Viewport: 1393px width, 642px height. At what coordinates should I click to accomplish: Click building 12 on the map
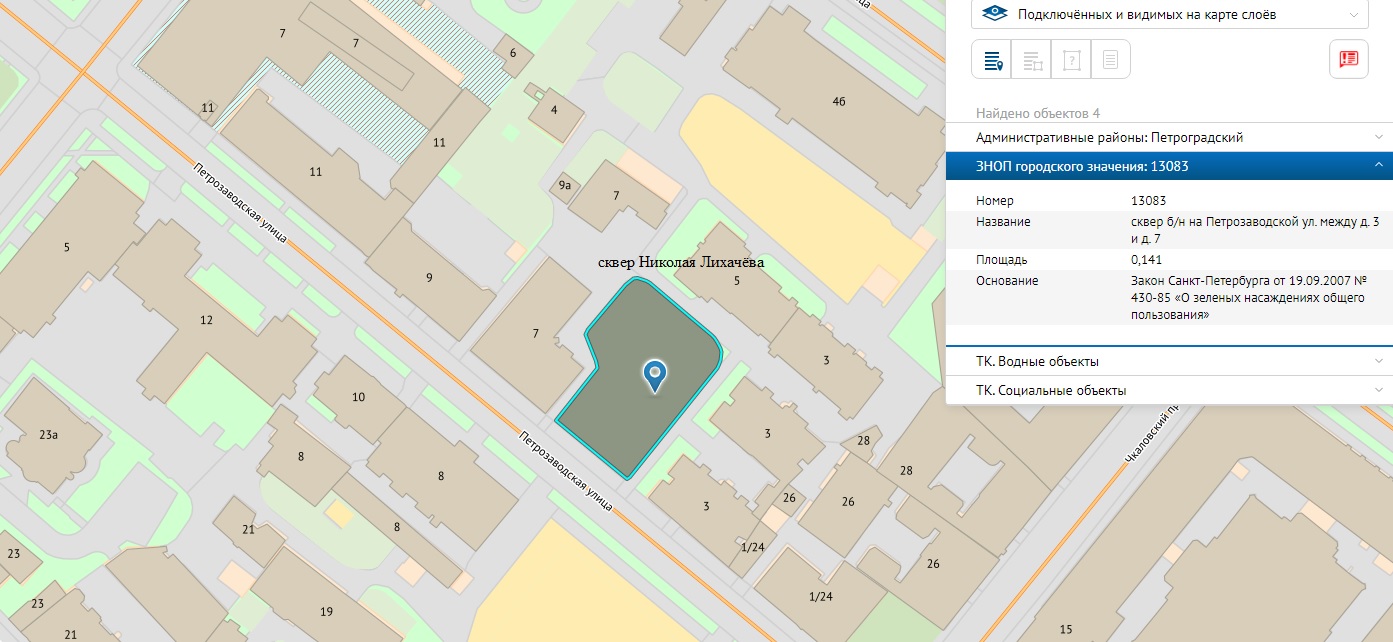[206, 321]
